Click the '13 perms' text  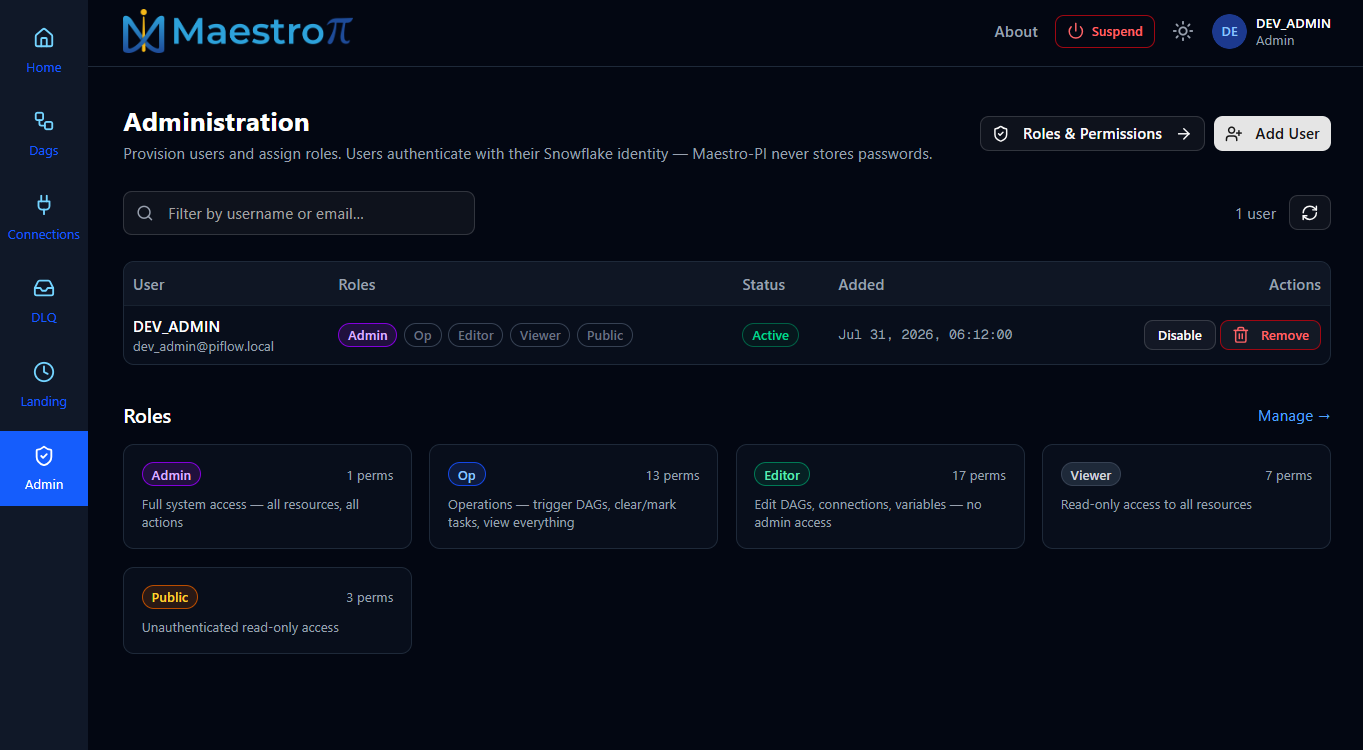[x=673, y=475]
